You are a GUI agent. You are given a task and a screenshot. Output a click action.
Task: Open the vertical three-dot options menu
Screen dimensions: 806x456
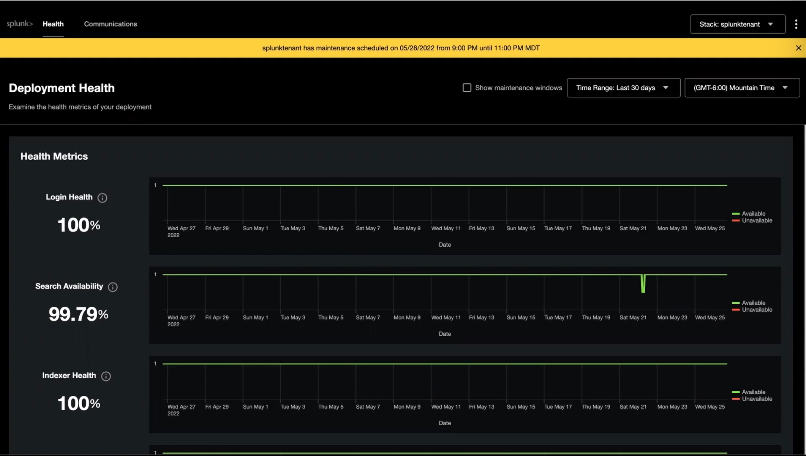click(x=796, y=24)
